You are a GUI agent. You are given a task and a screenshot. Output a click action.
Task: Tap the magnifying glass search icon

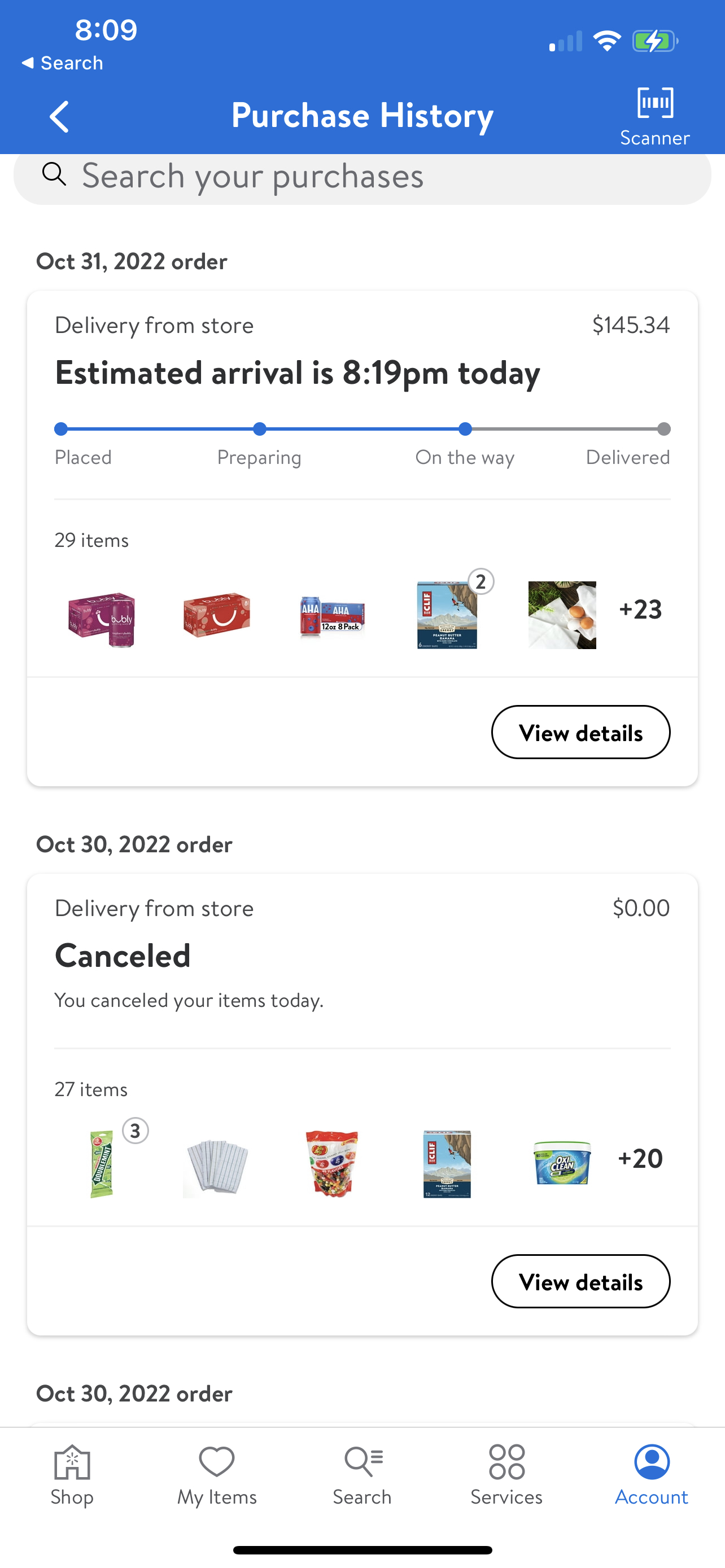click(x=54, y=175)
